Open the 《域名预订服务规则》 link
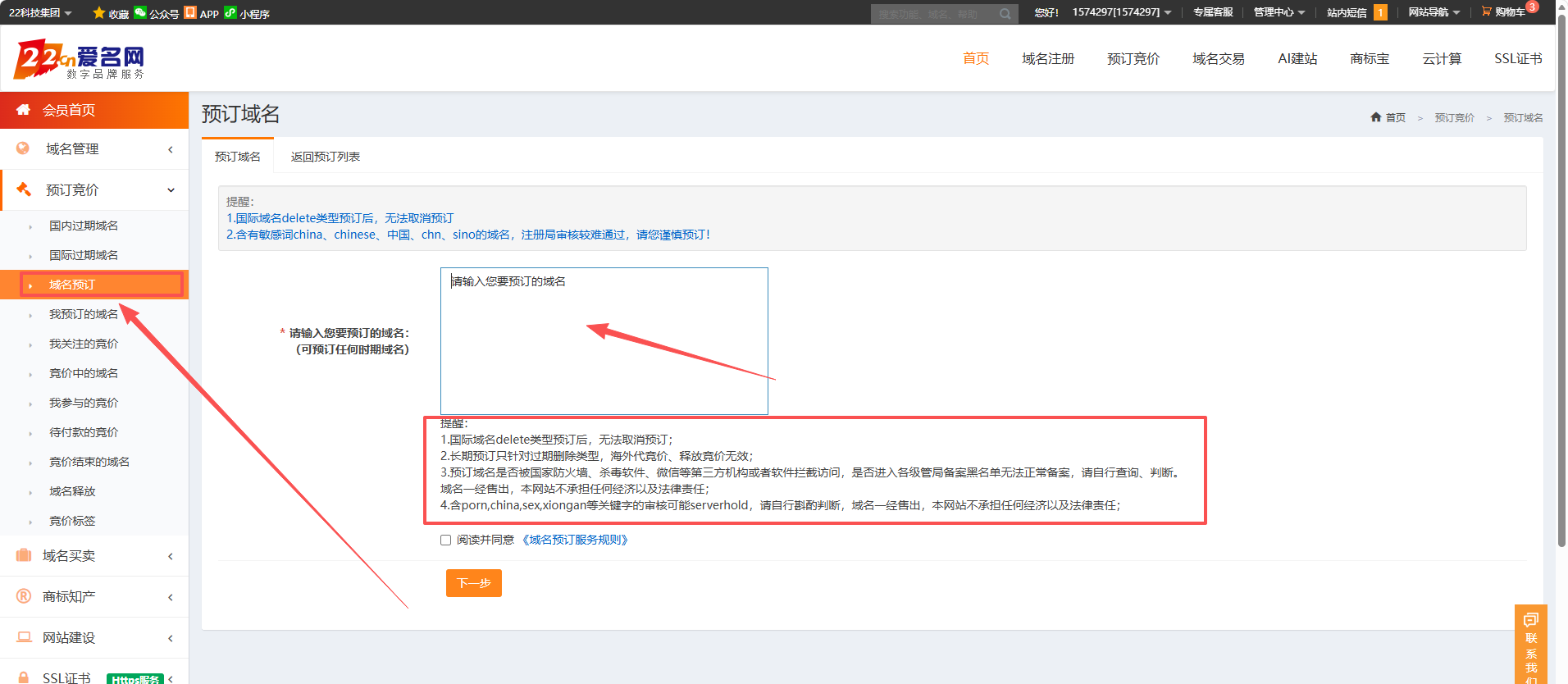 tap(575, 540)
